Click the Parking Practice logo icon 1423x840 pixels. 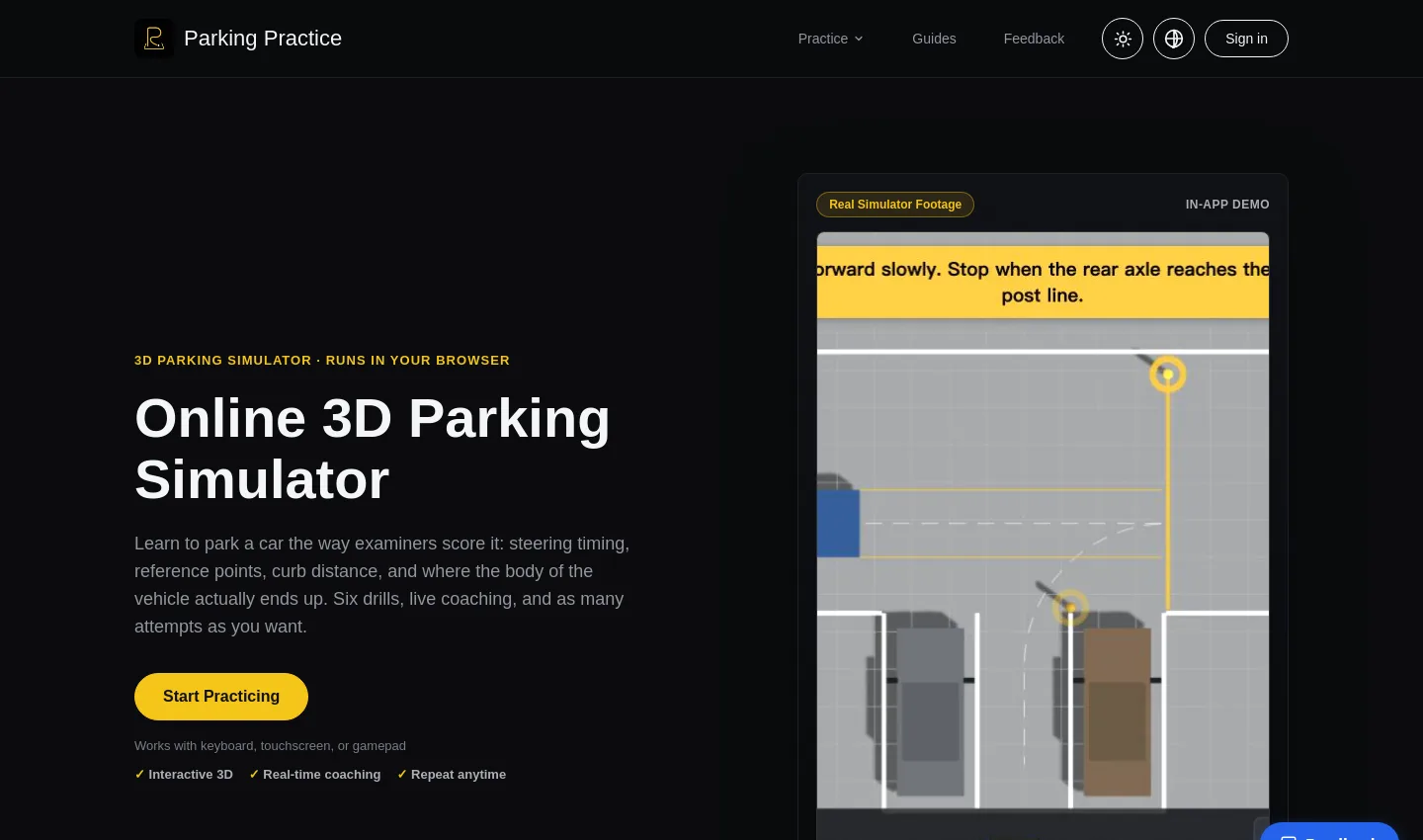pos(154,39)
